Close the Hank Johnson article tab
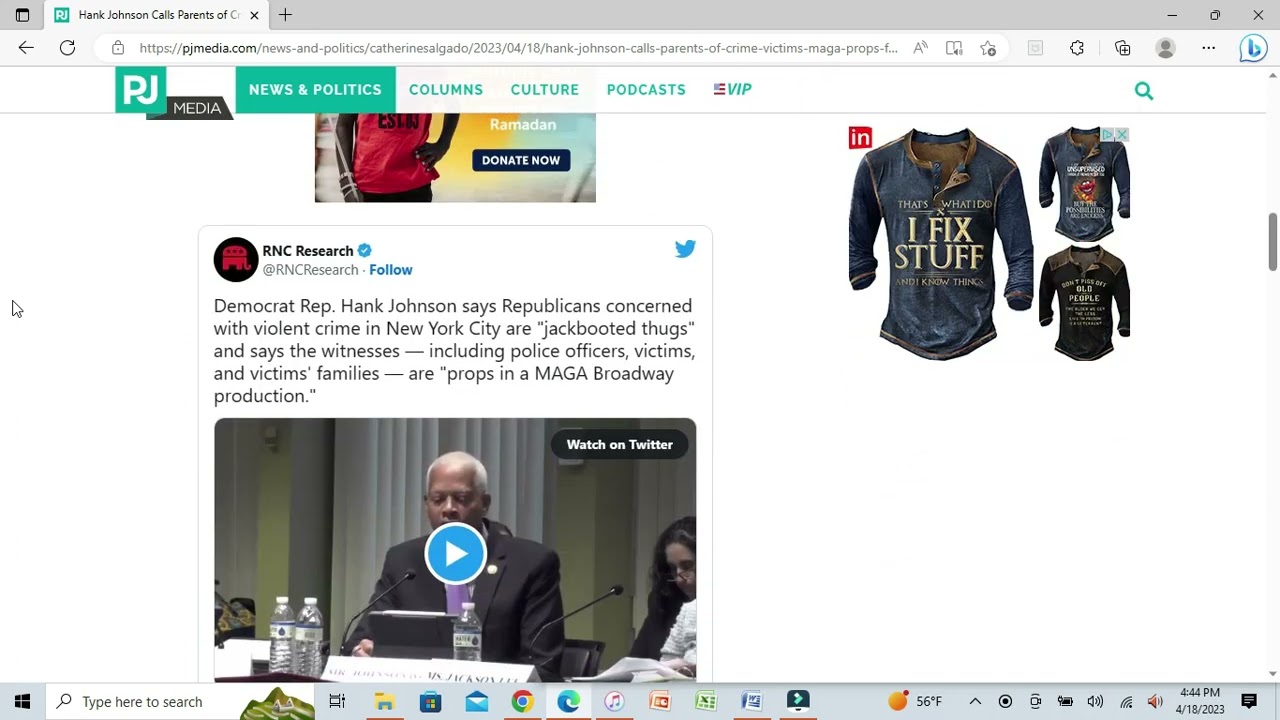Screen dimensions: 1280x720 coord(254,15)
